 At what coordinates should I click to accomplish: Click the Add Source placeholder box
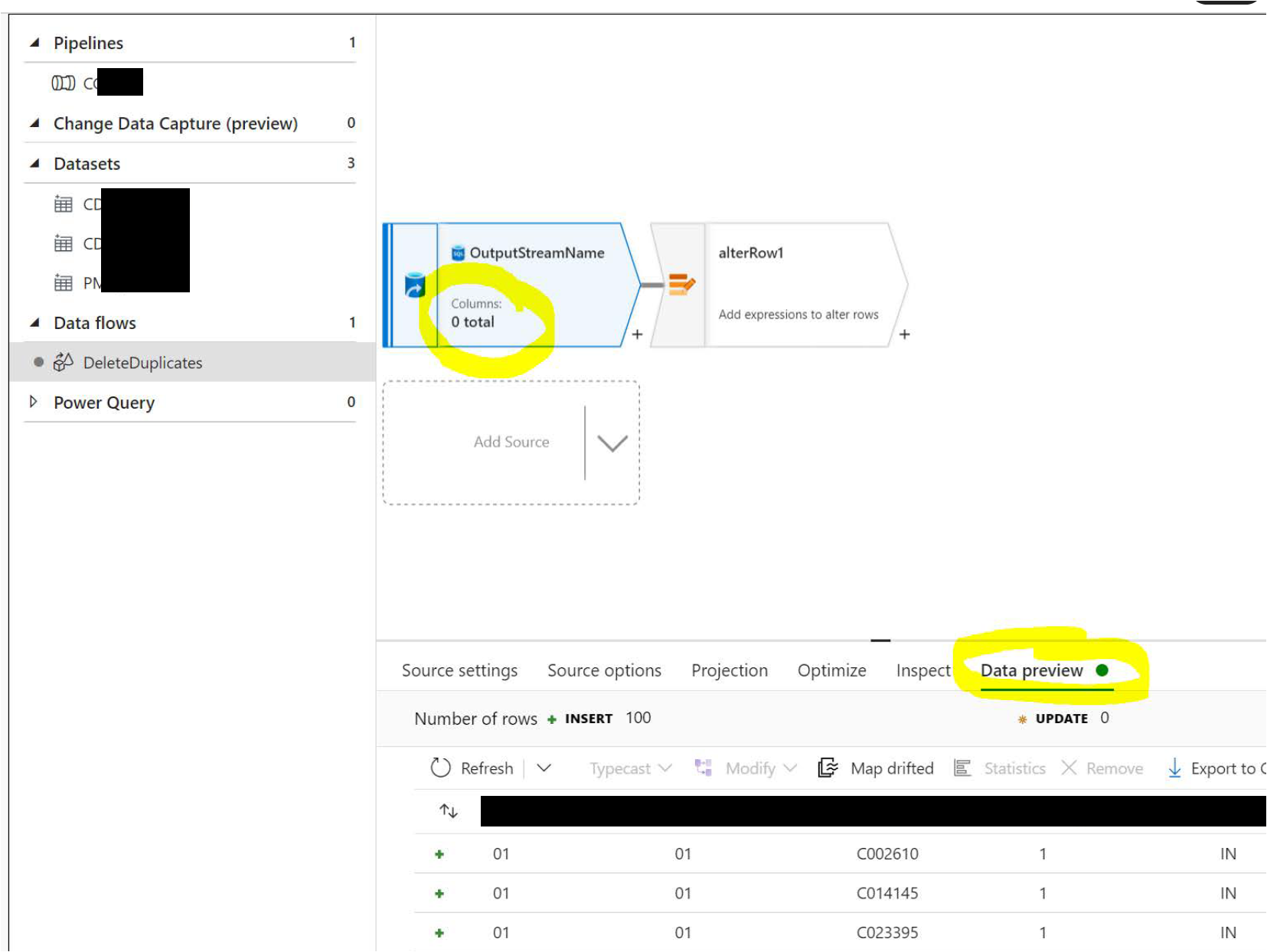tap(511, 442)
